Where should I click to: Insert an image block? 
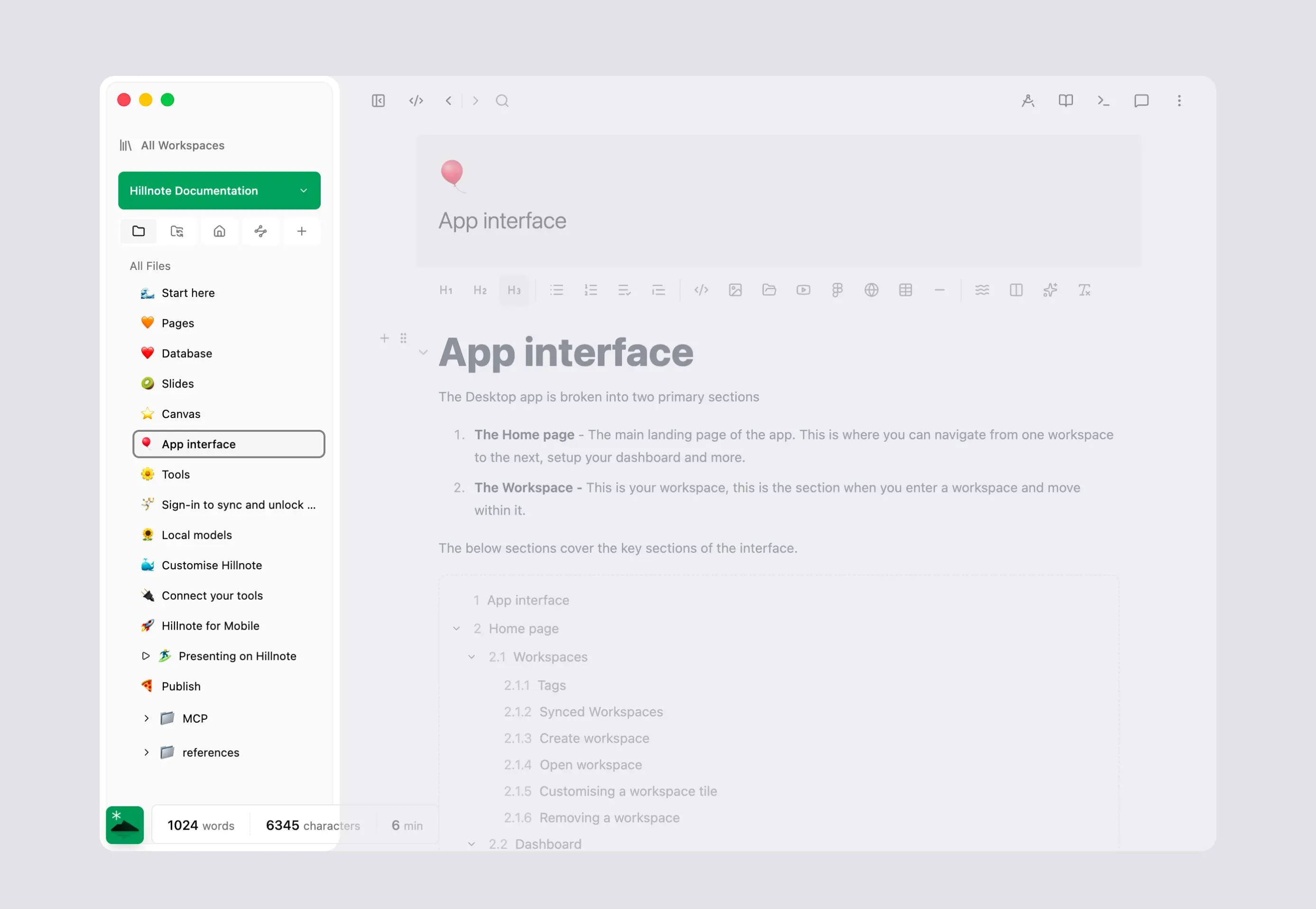coord(734,290)
